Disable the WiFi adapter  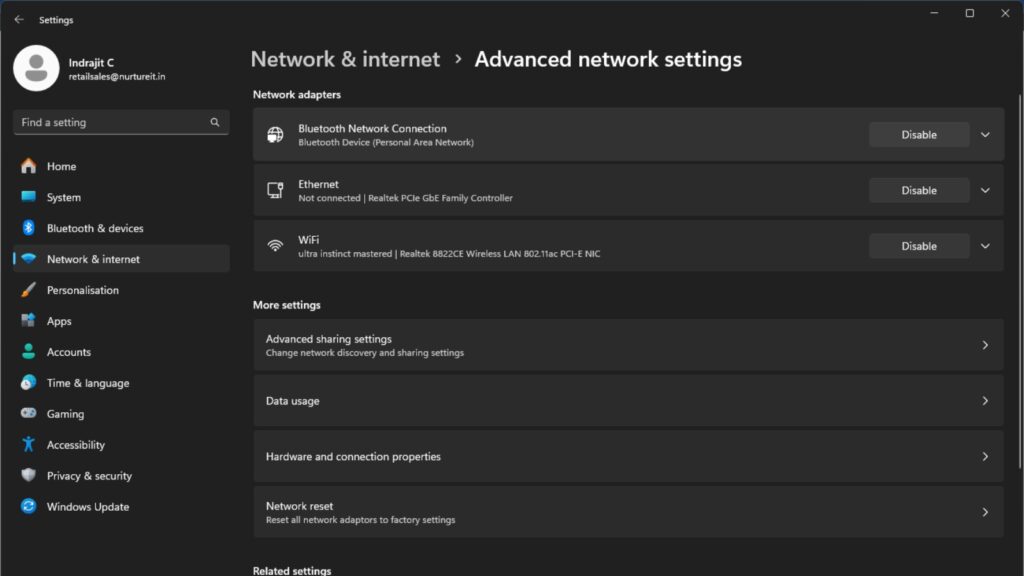tap(918, 246)
